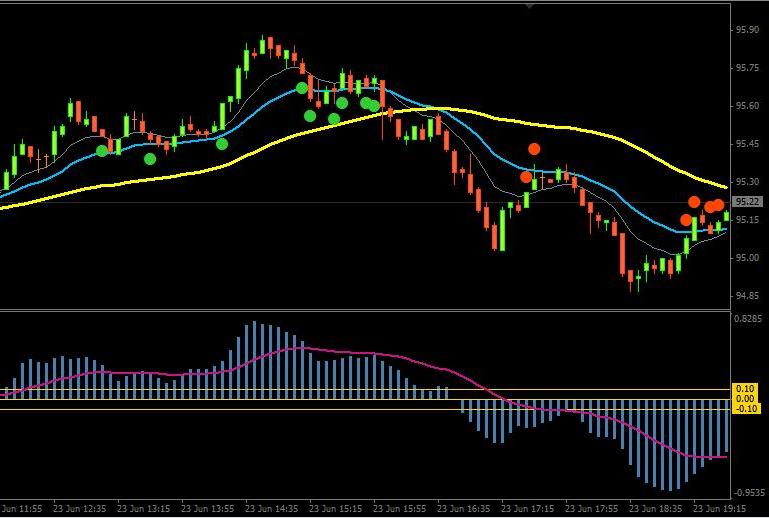Click the 0.8285 indicator maximum label
Screen dimensions: 769x518
pyautogui.click(x=748, y=318)
